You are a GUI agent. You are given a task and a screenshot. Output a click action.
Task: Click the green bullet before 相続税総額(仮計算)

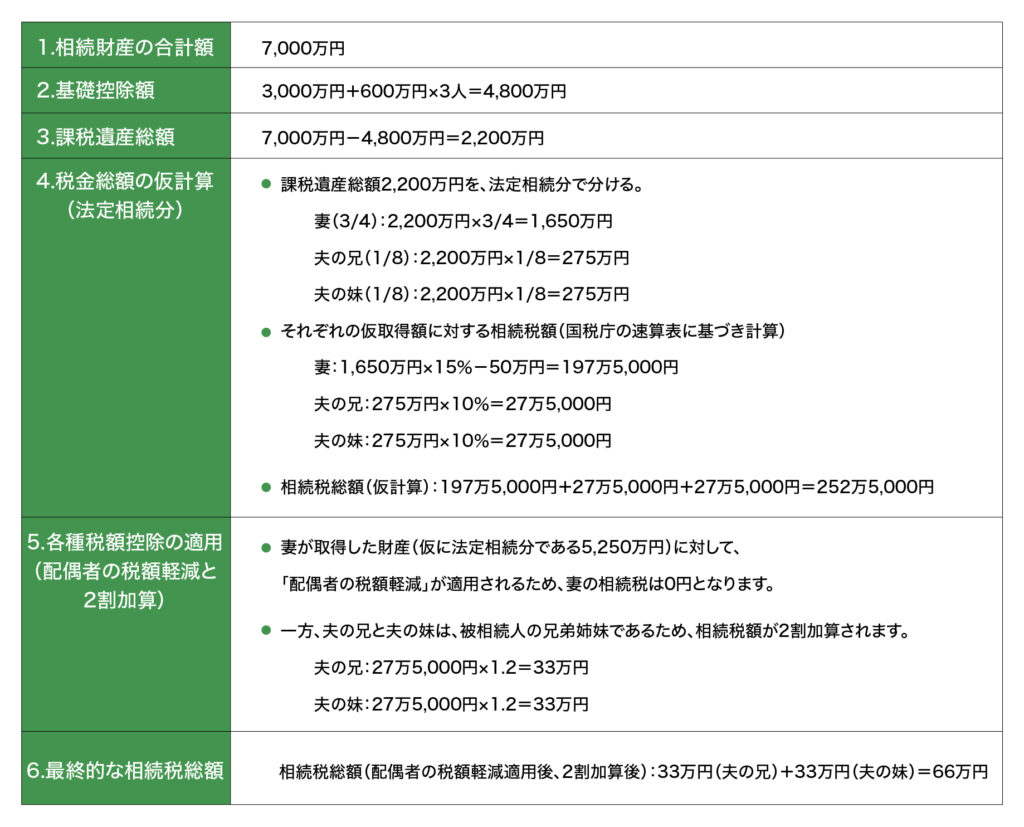pos(266,487)
